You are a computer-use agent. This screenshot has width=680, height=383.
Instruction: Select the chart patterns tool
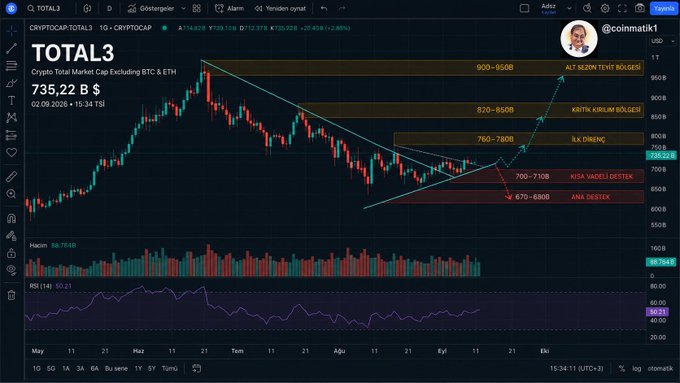coord(11,118)
